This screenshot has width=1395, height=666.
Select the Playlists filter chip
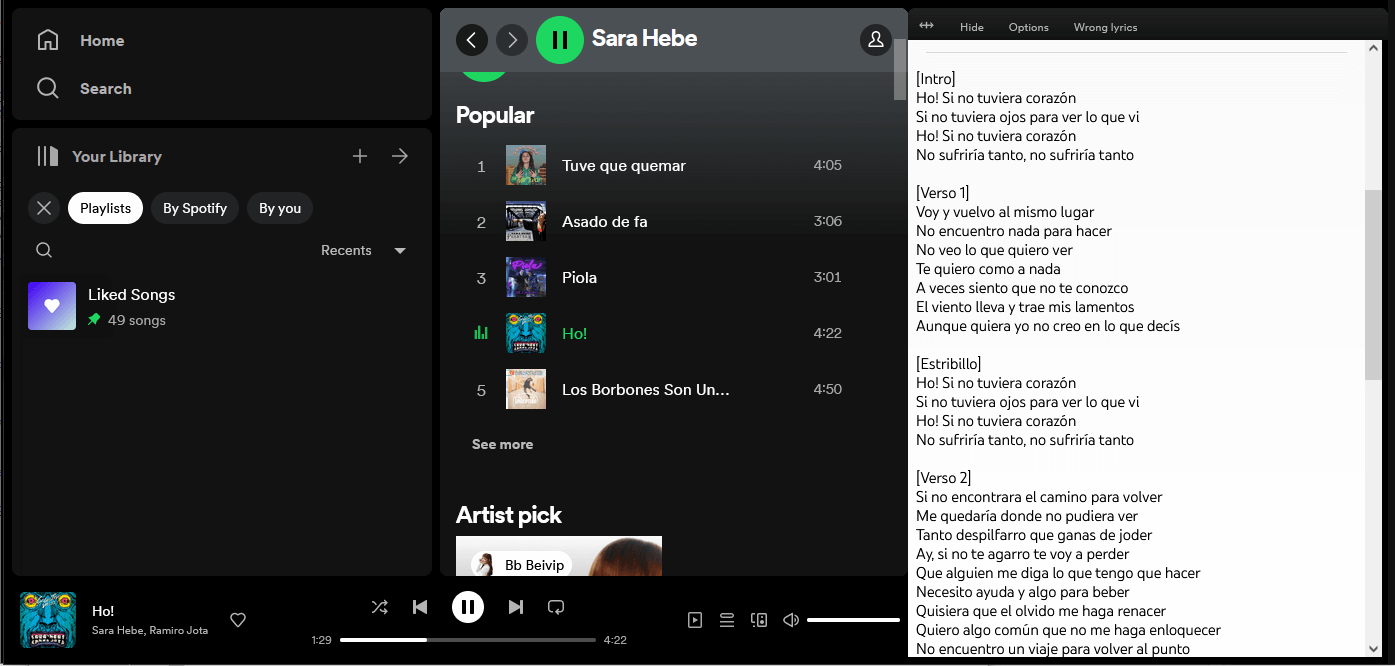(105, 208)
